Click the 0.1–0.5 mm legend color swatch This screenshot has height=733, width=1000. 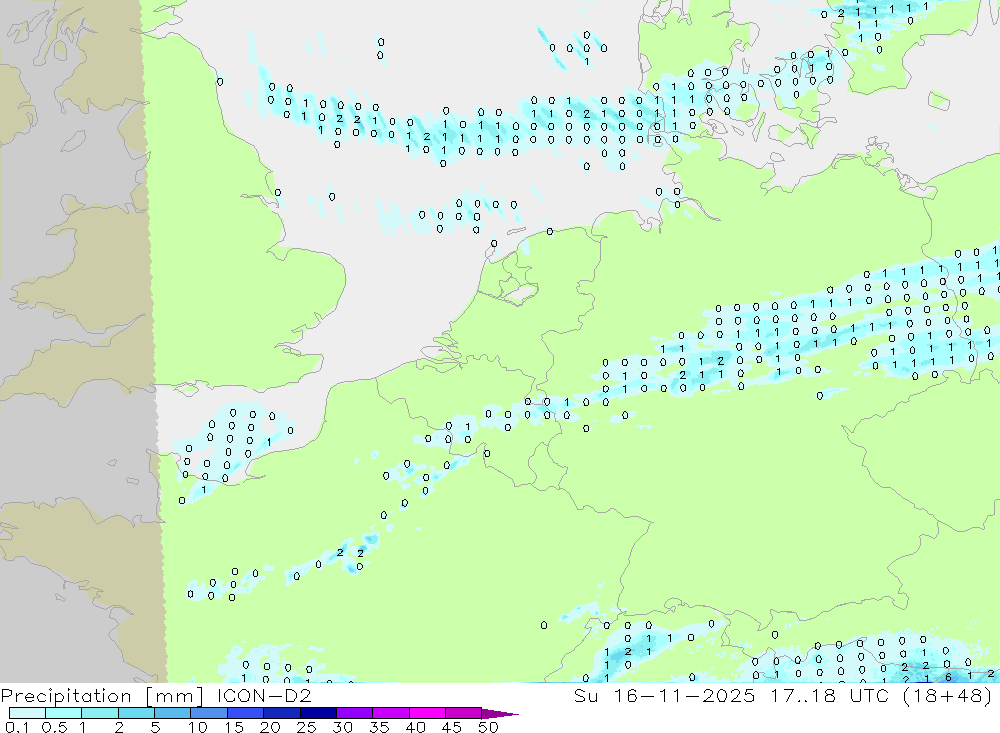[x=27, y=713]
